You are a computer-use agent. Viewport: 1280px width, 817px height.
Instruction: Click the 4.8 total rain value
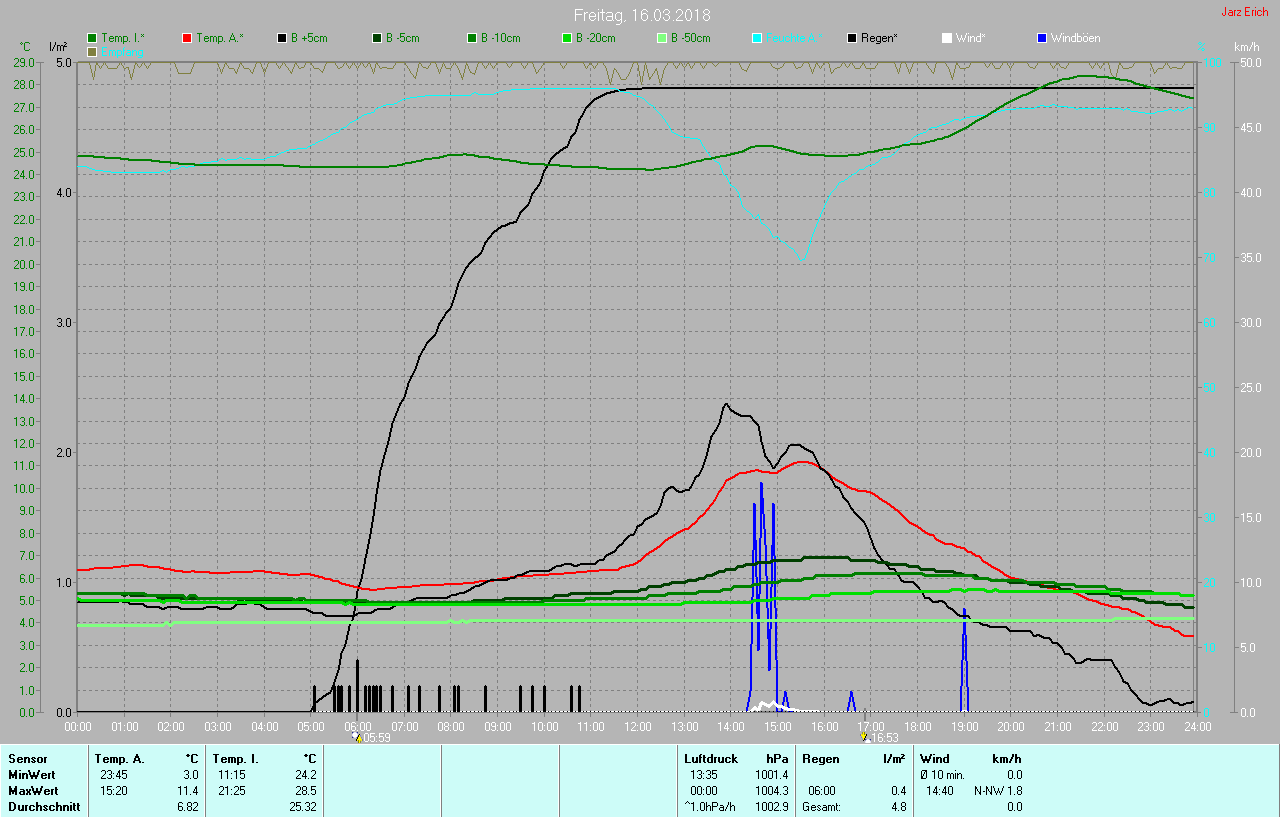899,807
